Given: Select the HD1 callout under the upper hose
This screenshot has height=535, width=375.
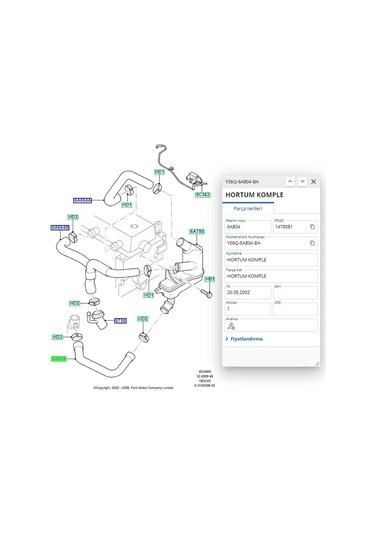Looking at the screenshot, I should [127, 205].
